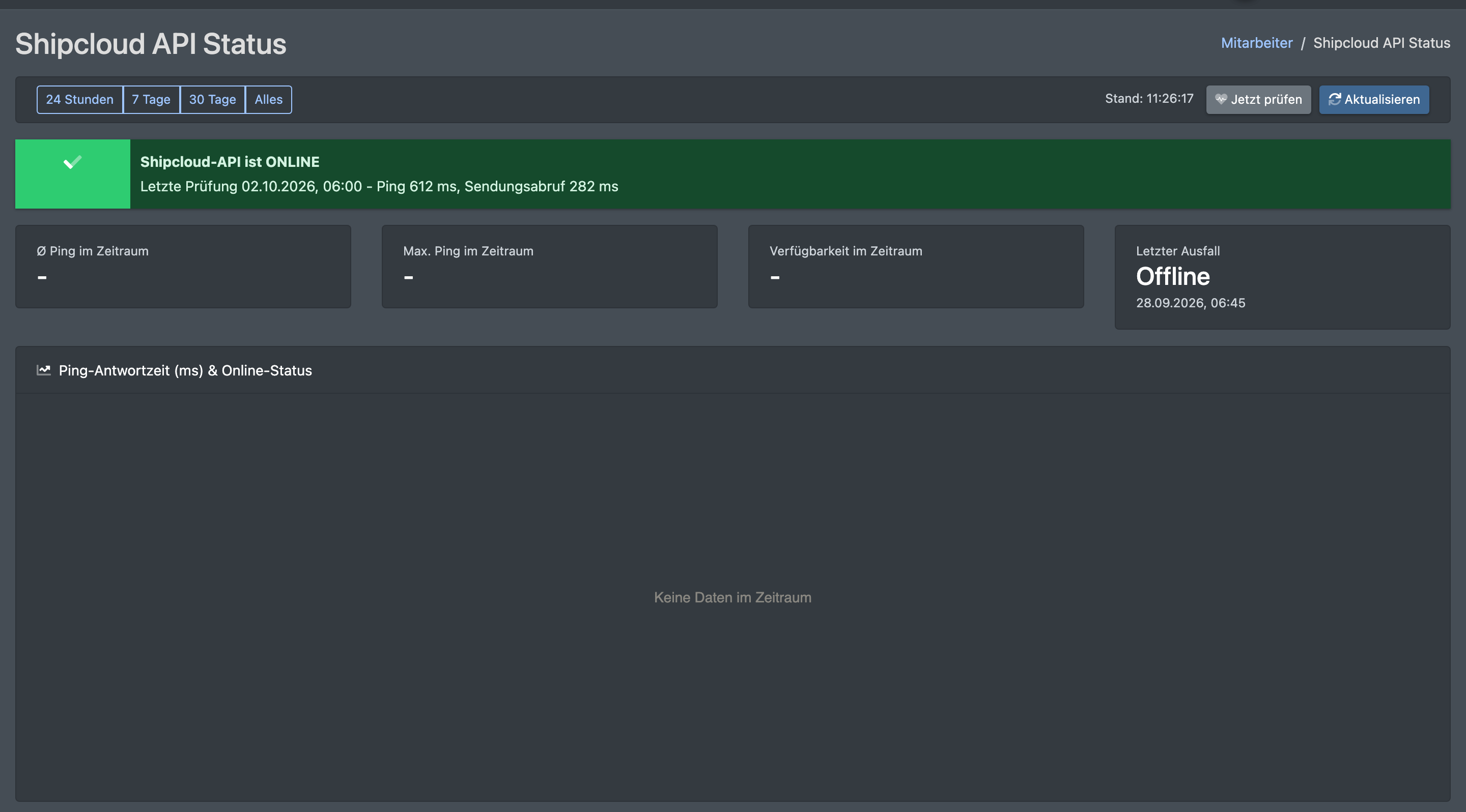Click the 28.09.2026, 06:45 outage date
The height and width of the screenshot is (812, 1466).
click(x=1191, y=303)
